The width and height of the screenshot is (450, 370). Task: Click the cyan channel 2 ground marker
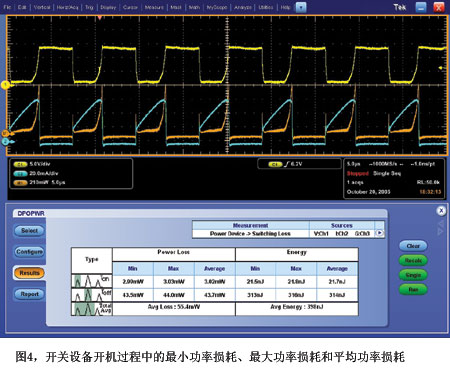coord(5,142)
